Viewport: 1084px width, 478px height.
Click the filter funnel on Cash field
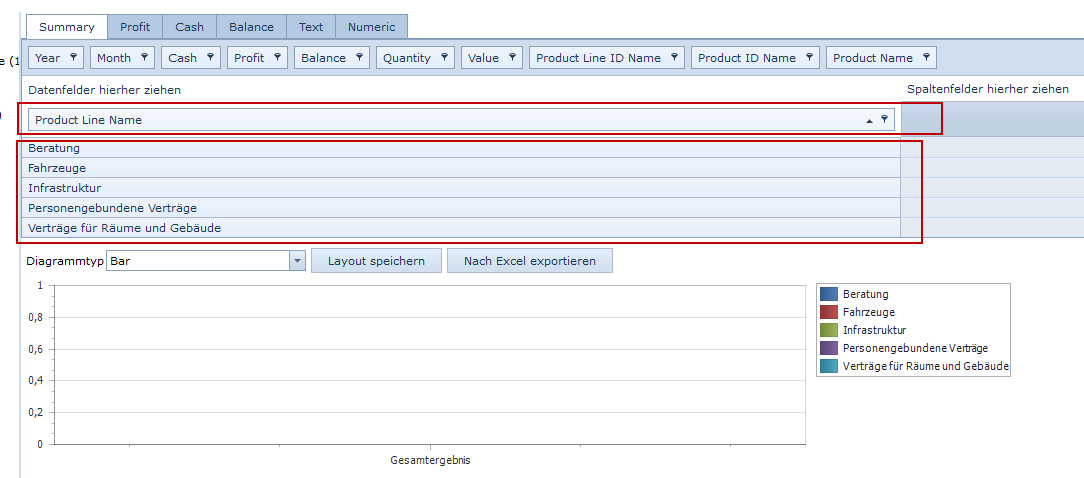coord(211,58)
